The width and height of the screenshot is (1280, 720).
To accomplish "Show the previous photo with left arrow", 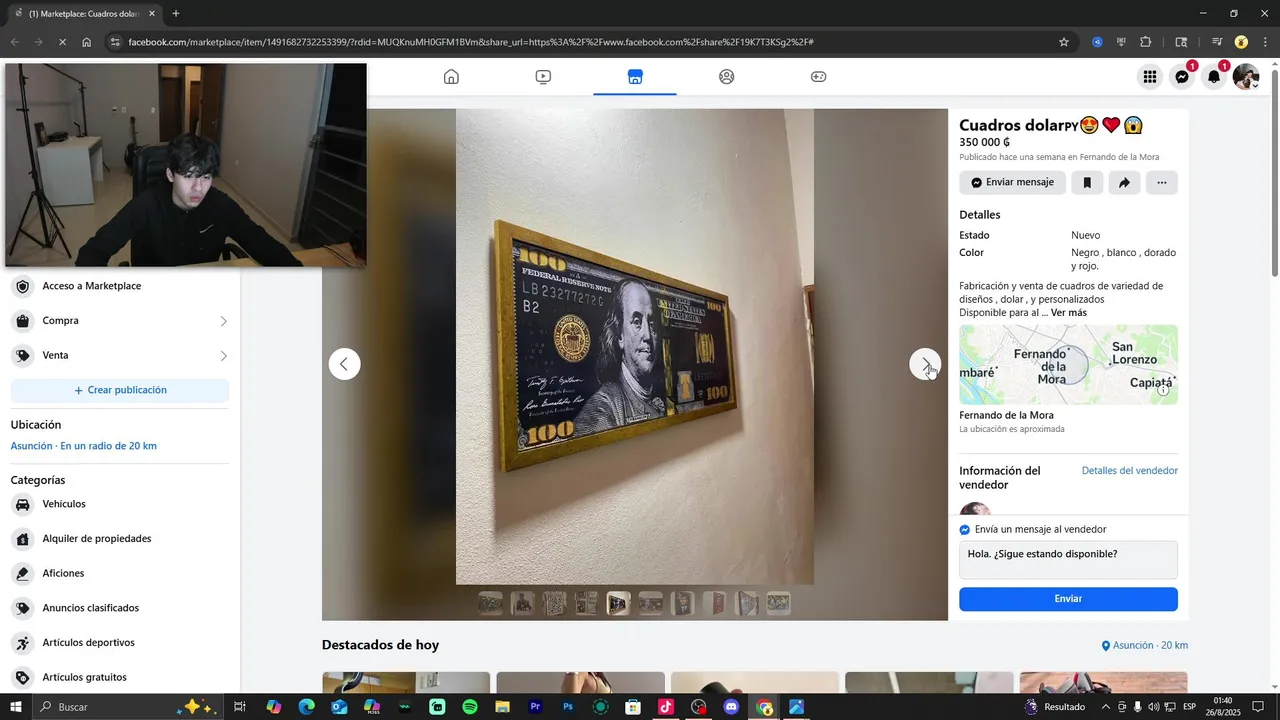I will (344, 364).
